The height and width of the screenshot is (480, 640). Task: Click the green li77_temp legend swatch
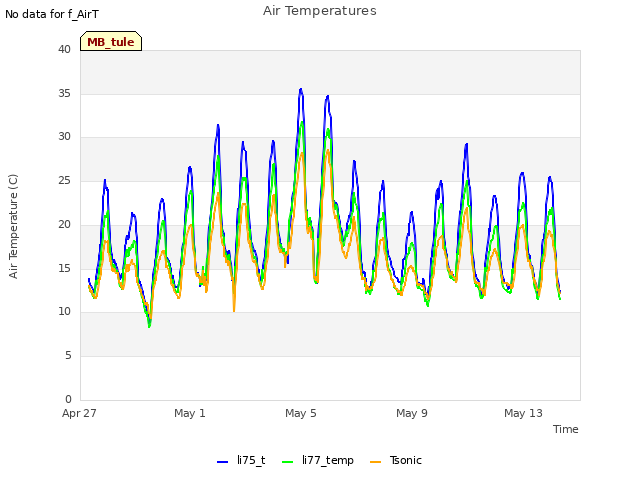288,462
